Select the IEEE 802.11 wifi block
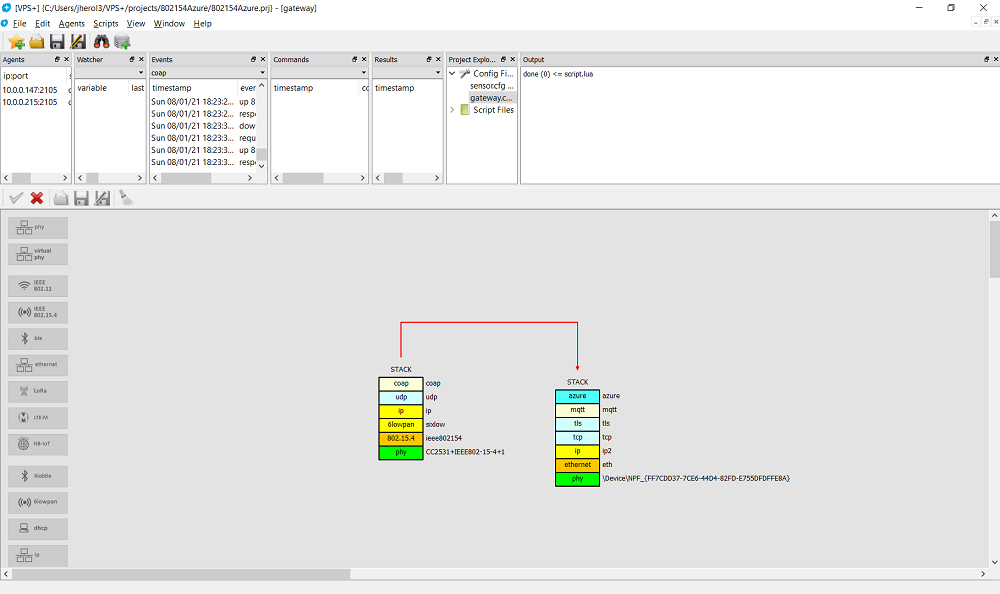Viewport: 1000px width, 594px height. click(39, 285)
